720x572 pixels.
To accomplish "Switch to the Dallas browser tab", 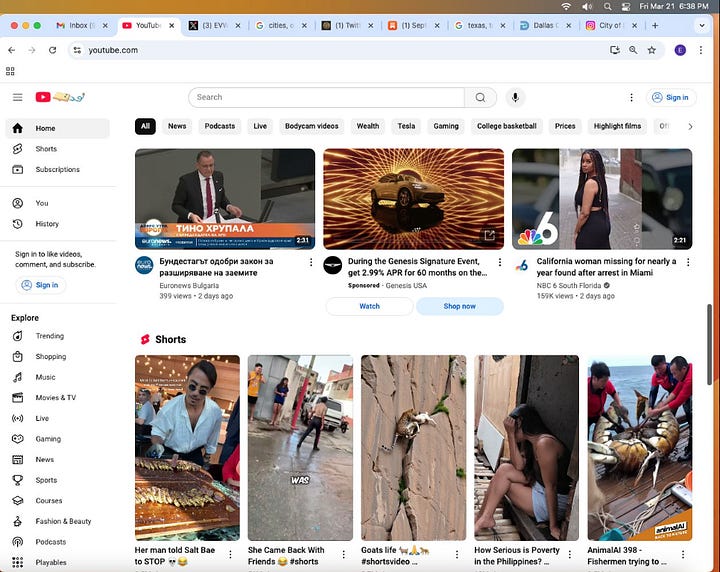I will [x=545, y=26].
